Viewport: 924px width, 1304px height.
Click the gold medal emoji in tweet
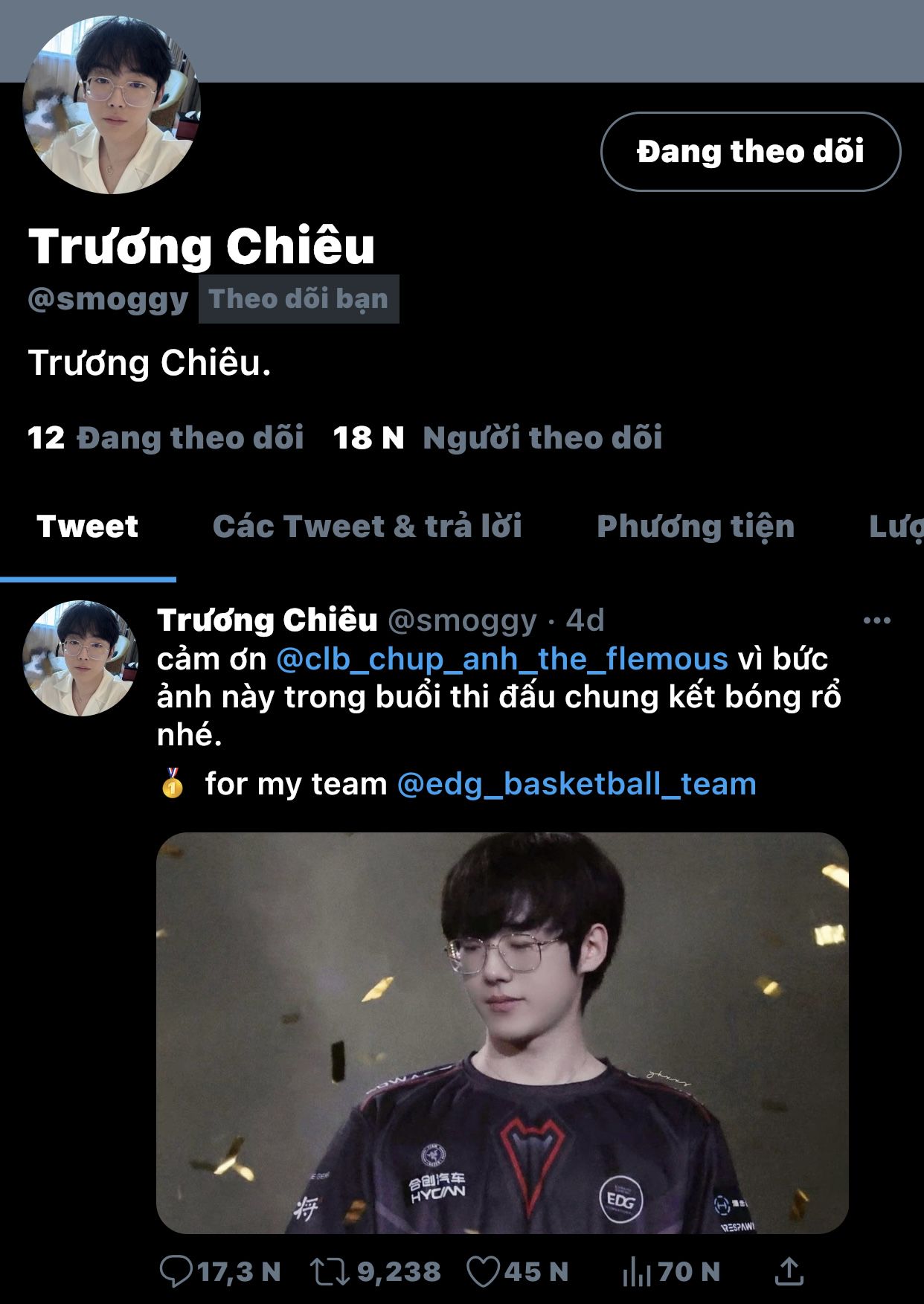click(x=173, y=783)
